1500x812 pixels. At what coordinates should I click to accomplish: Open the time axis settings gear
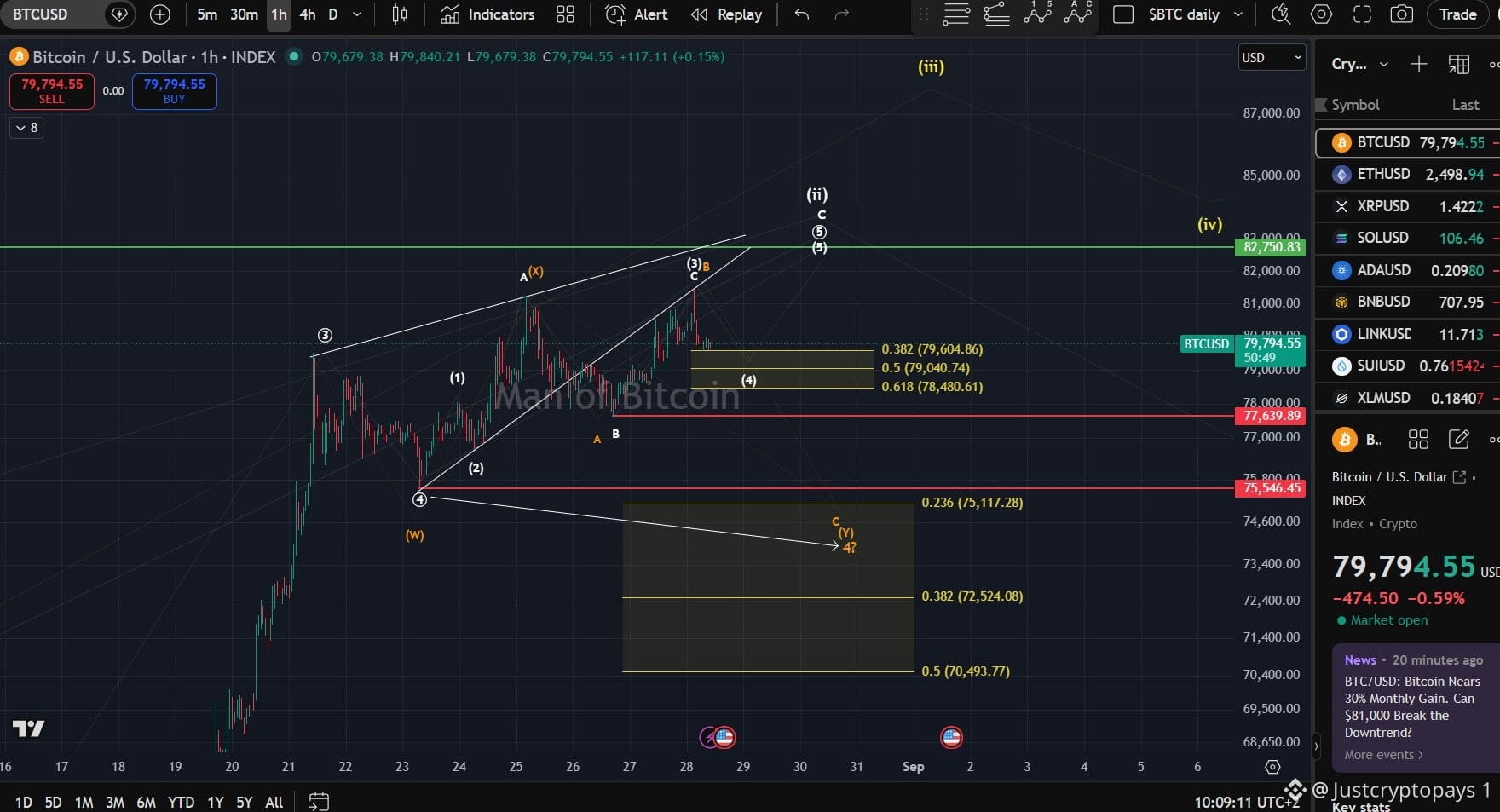tap(1272, 767)
